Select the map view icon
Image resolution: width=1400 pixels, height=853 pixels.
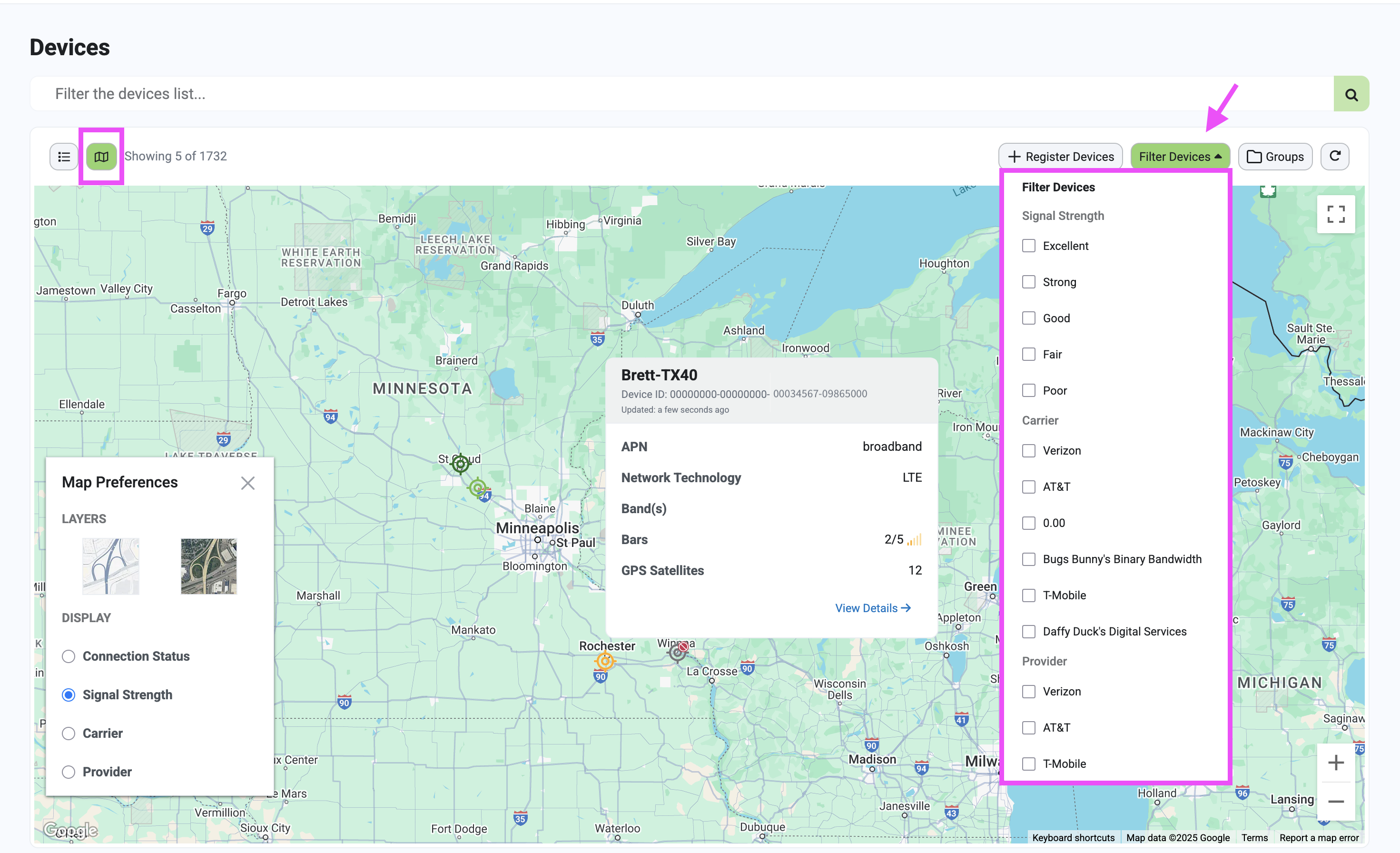[x=101, y=157]
